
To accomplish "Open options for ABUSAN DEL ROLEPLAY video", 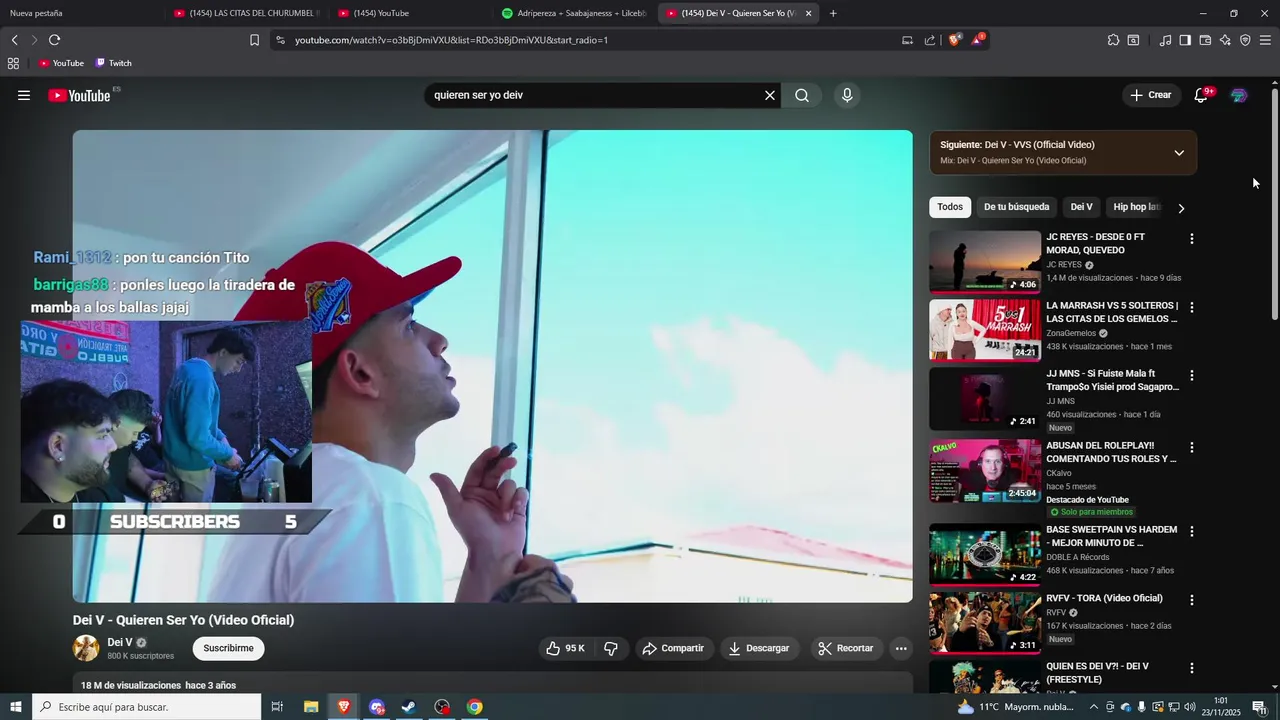I will click(x=1191, y=447).
